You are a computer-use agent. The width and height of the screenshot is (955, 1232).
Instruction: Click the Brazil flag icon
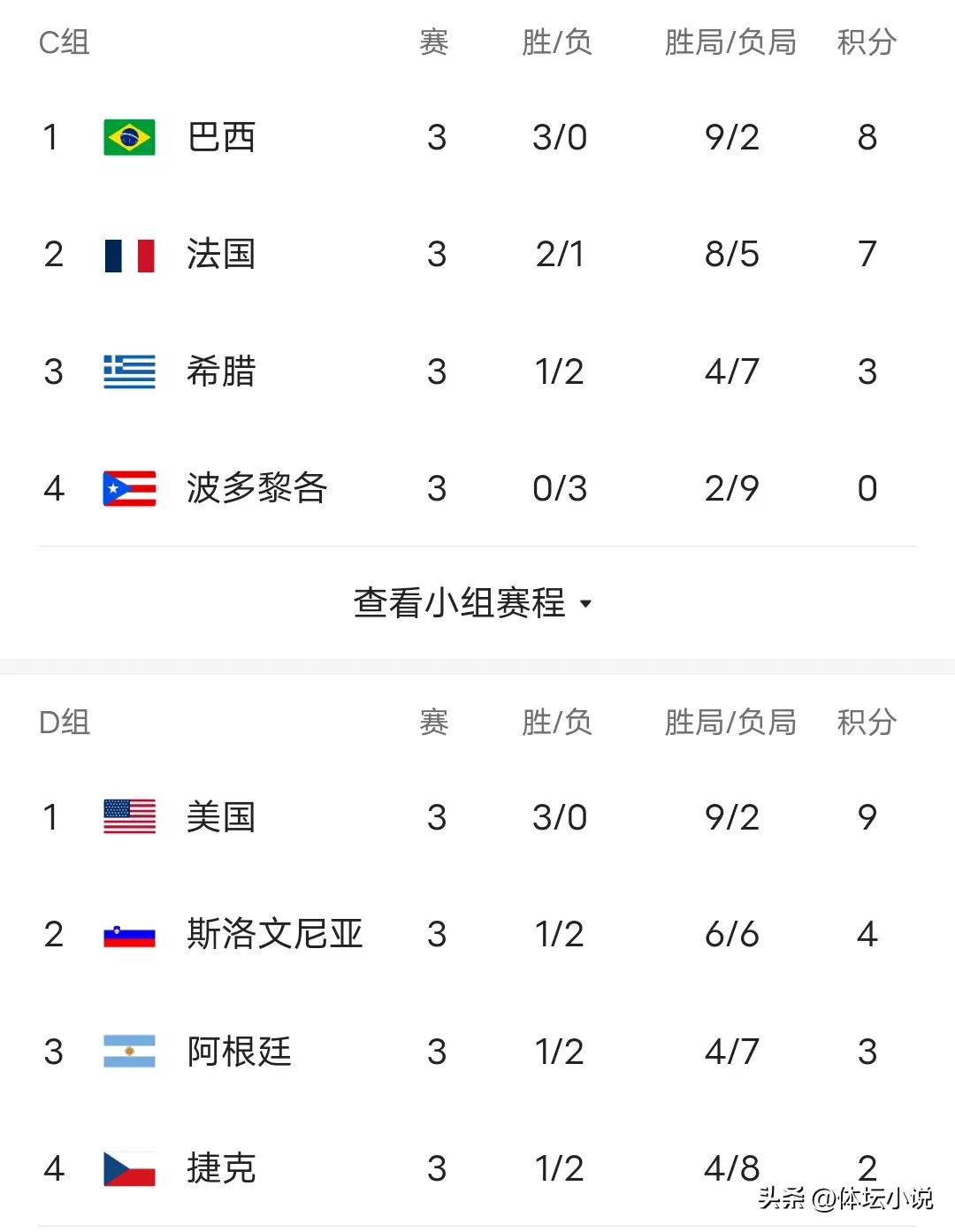point(129,137)
